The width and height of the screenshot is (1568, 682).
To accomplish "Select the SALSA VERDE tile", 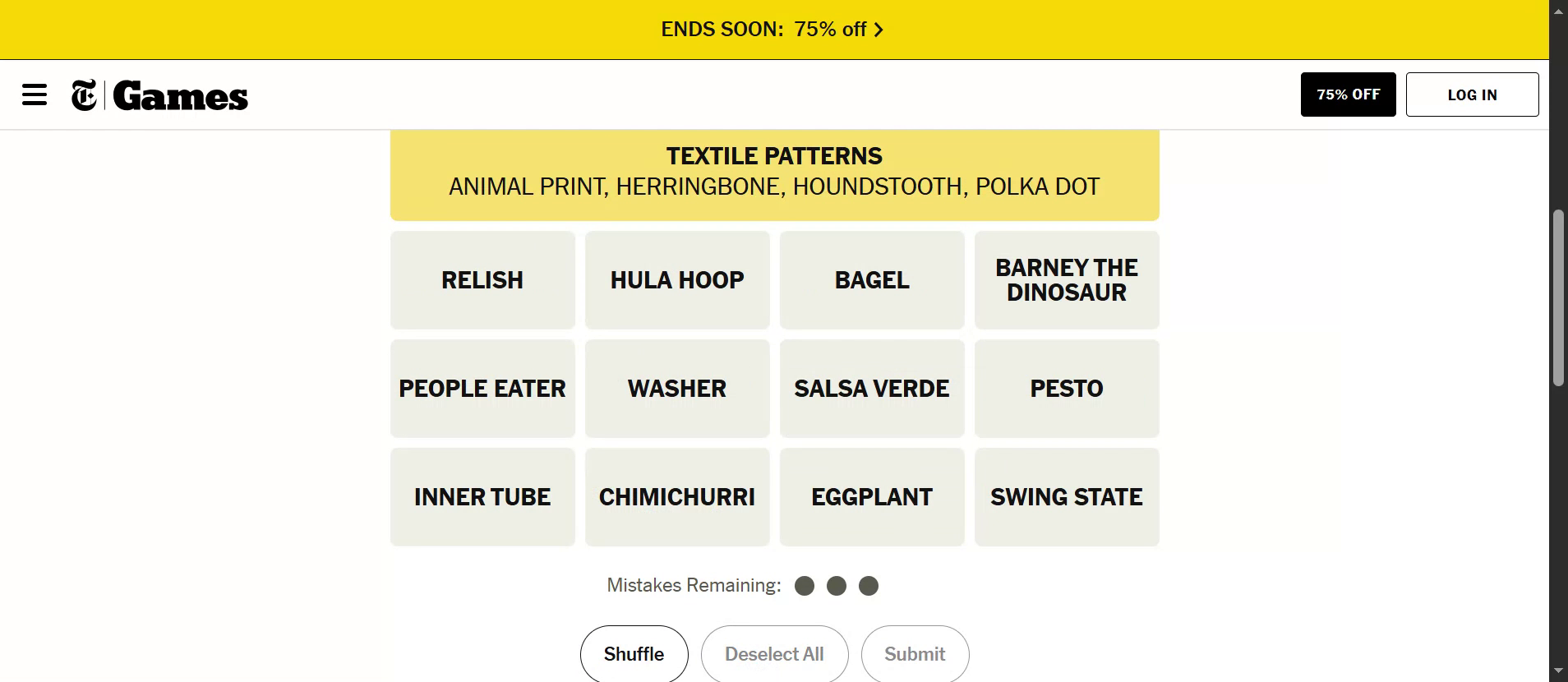I will click(x=872, y=389).
